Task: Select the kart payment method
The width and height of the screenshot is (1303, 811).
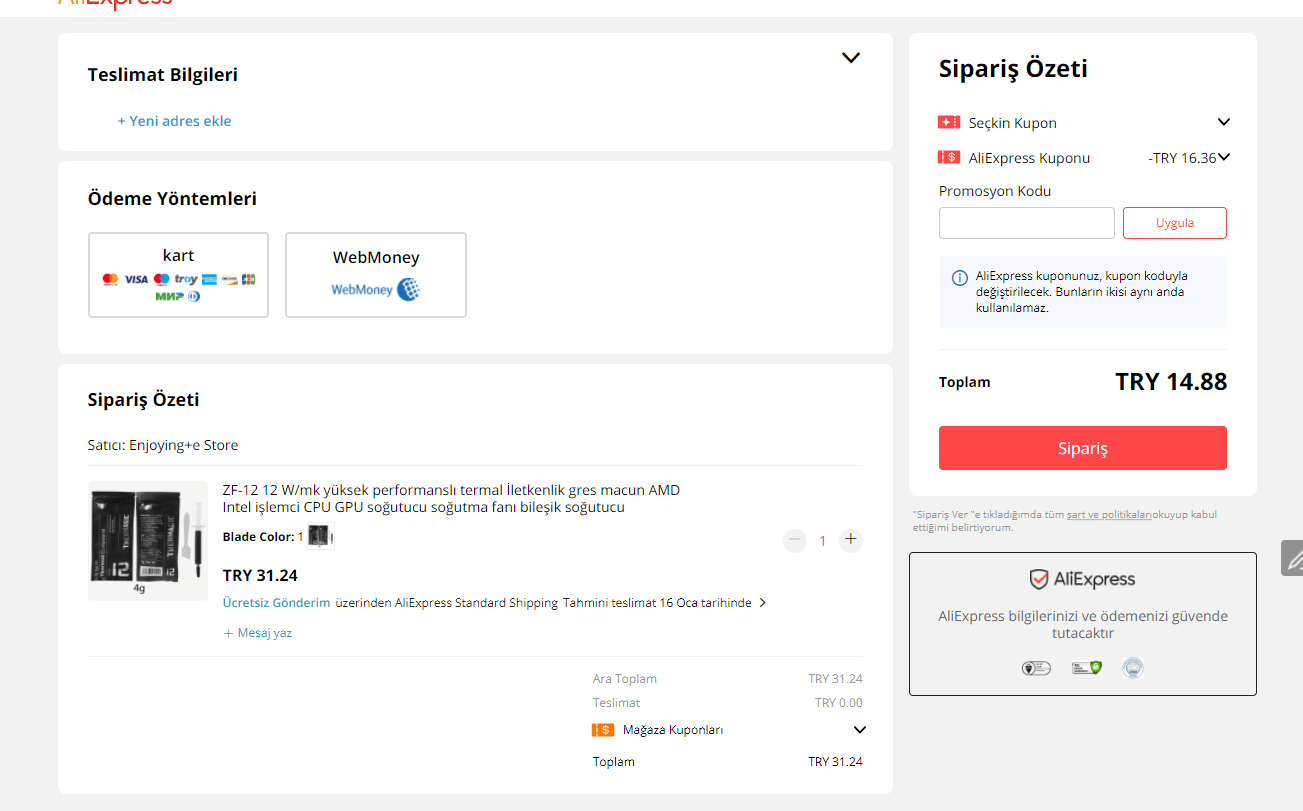Action: (178, 275)
